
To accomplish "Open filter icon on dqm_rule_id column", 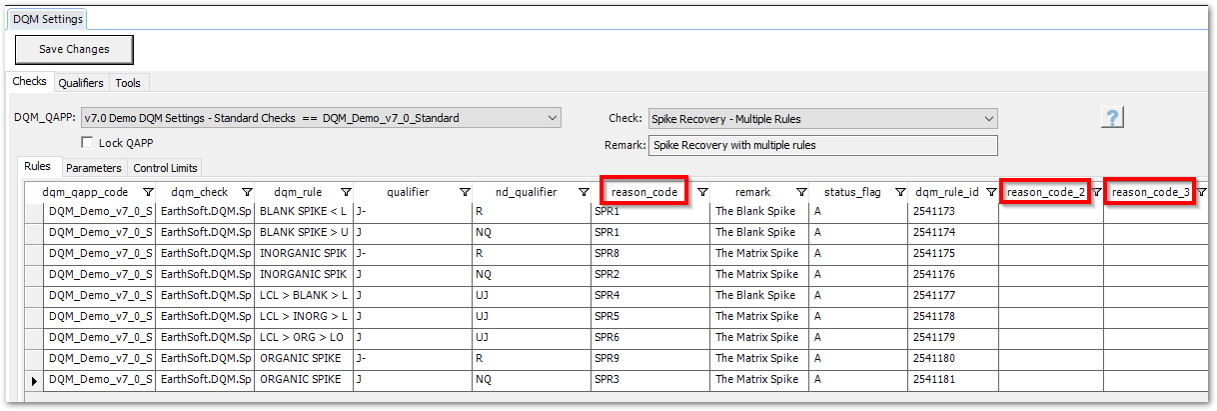I will pos(990,192).
